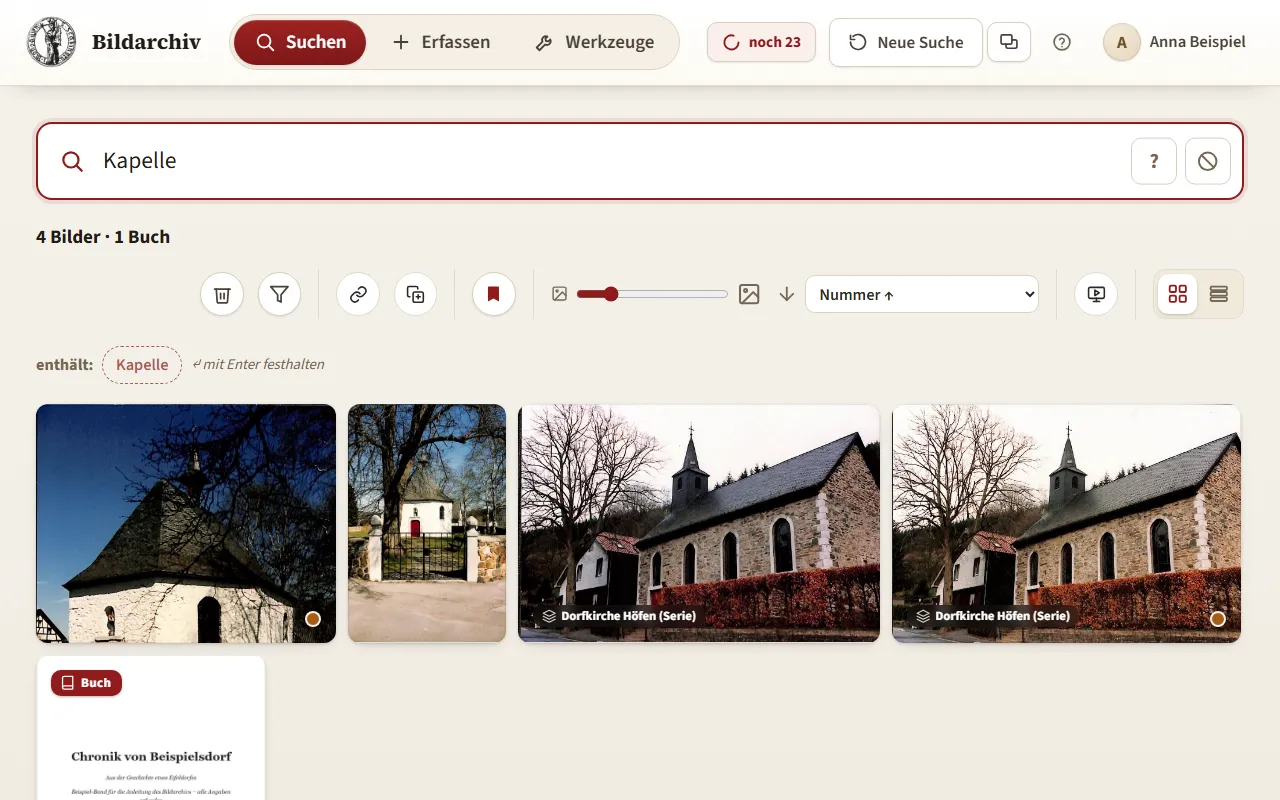The image size is (1280, 800).
Task: Adjust the thumbnail size slider
Action: point(652,294)
